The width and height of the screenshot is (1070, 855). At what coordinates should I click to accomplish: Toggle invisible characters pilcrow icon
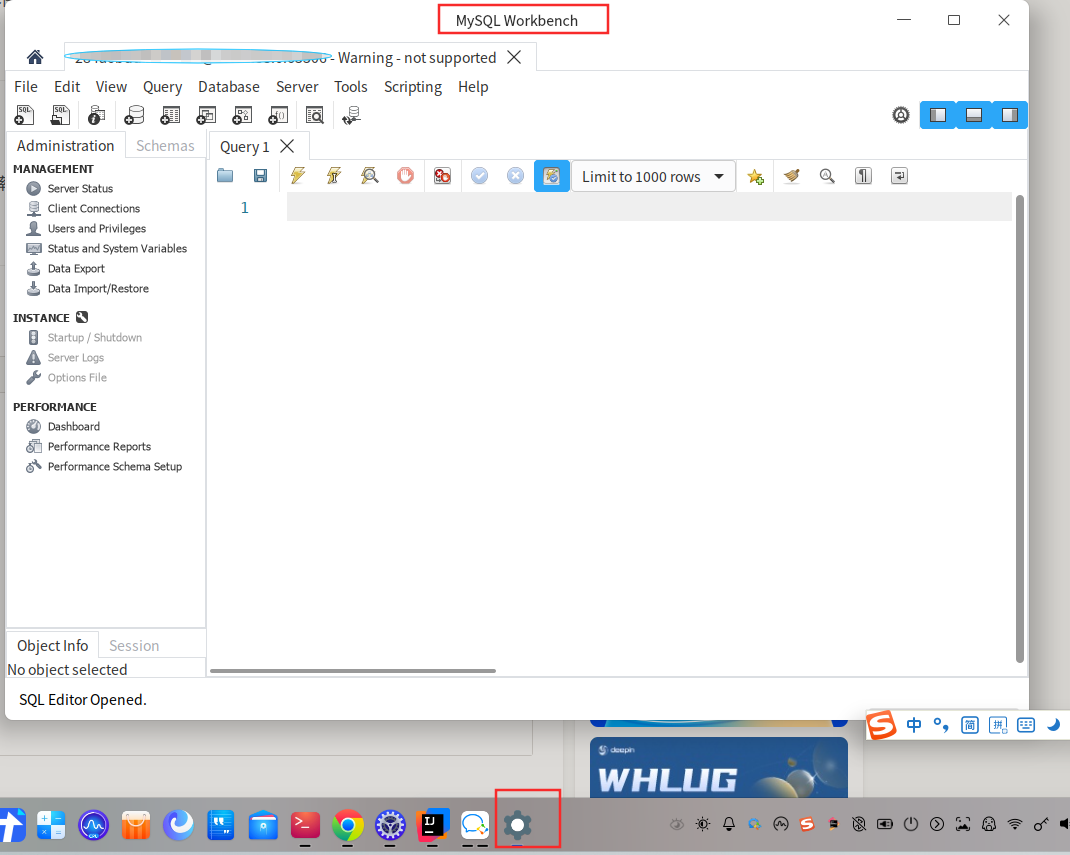click(x=863, y=175)
